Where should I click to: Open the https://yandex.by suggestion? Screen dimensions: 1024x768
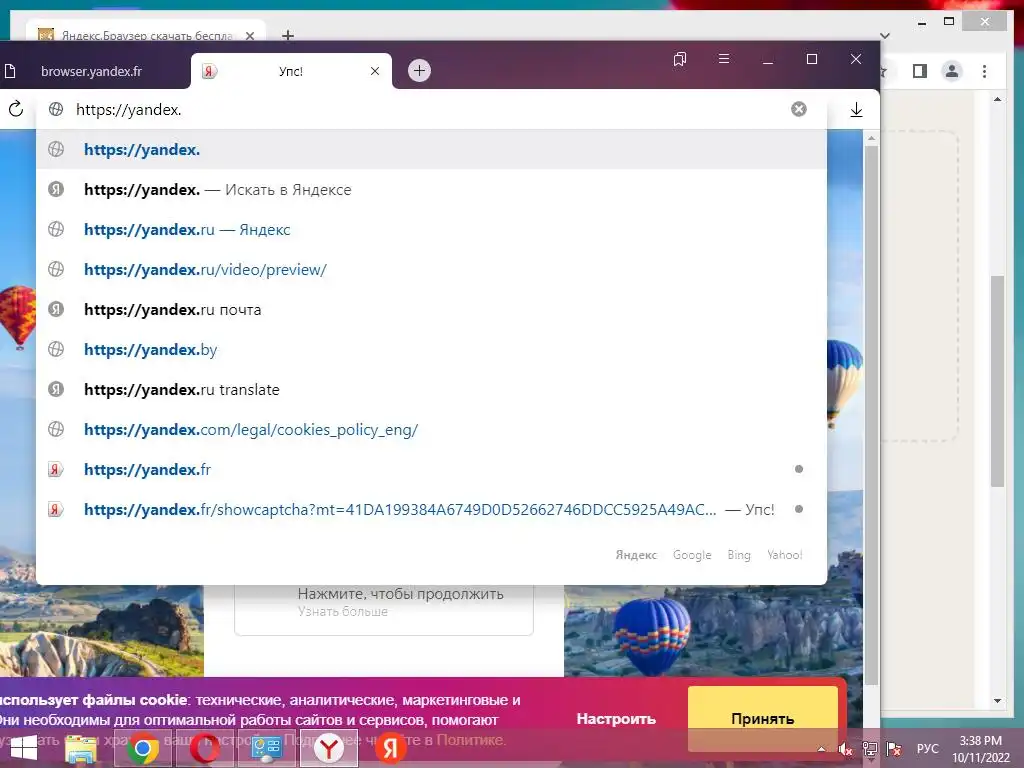tap(431, 349)
